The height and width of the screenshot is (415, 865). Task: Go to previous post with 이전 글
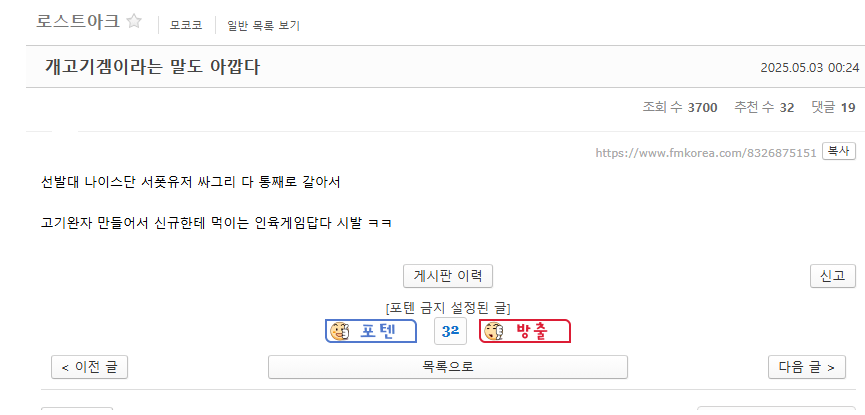tap(89, 367)
